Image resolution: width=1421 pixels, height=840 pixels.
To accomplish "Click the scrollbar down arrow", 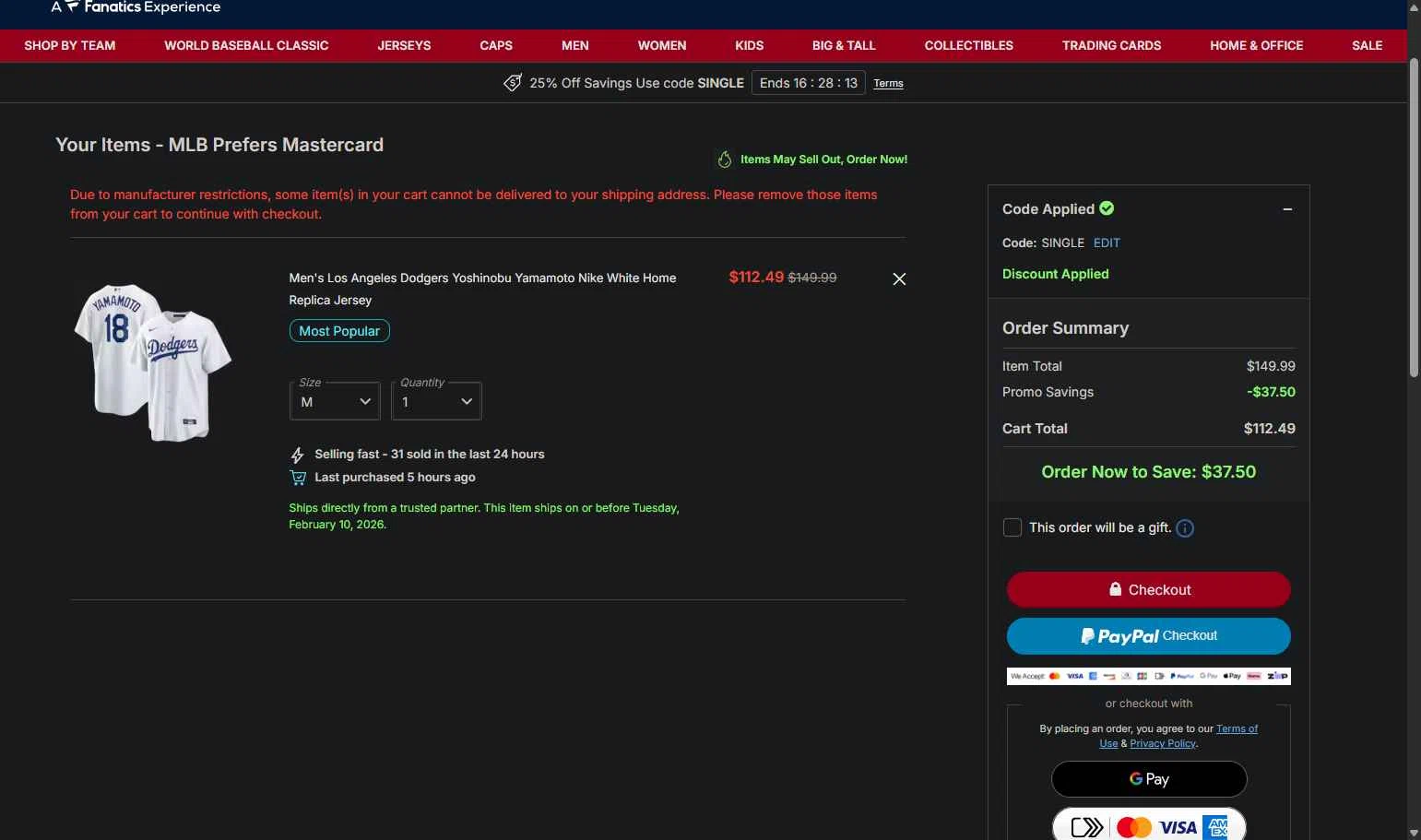I will [x=1414, y=833].
